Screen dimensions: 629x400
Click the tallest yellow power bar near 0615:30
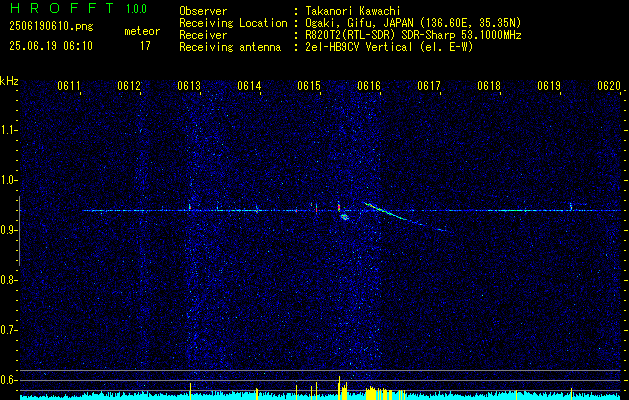pos(339,388)
